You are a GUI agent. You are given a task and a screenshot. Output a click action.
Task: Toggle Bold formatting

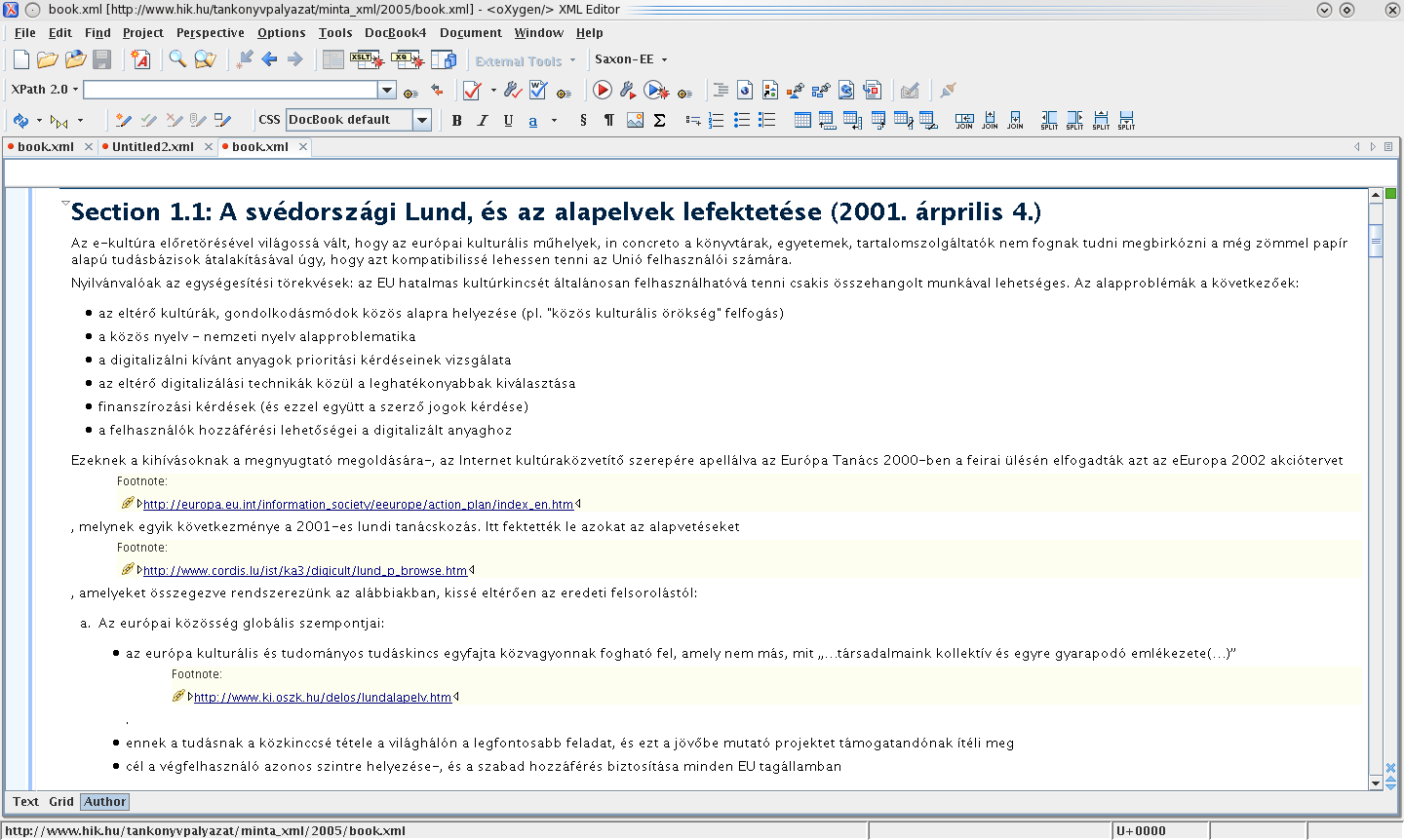click(x=456, y=121)
